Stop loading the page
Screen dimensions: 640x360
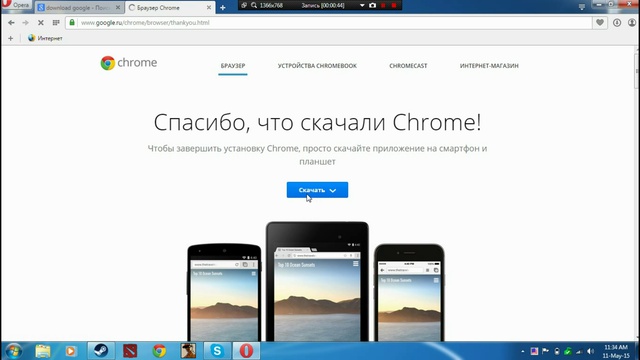[x=40, y=23]
